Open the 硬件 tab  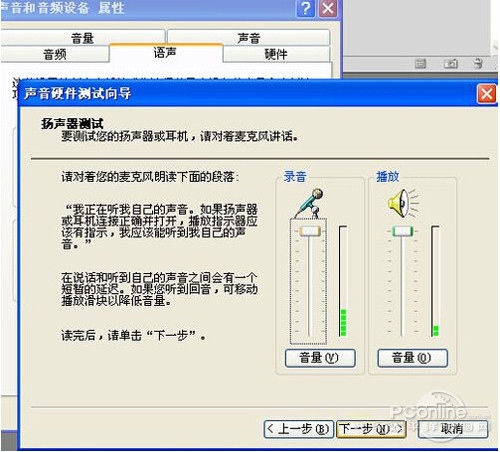(x=276, y=54)
